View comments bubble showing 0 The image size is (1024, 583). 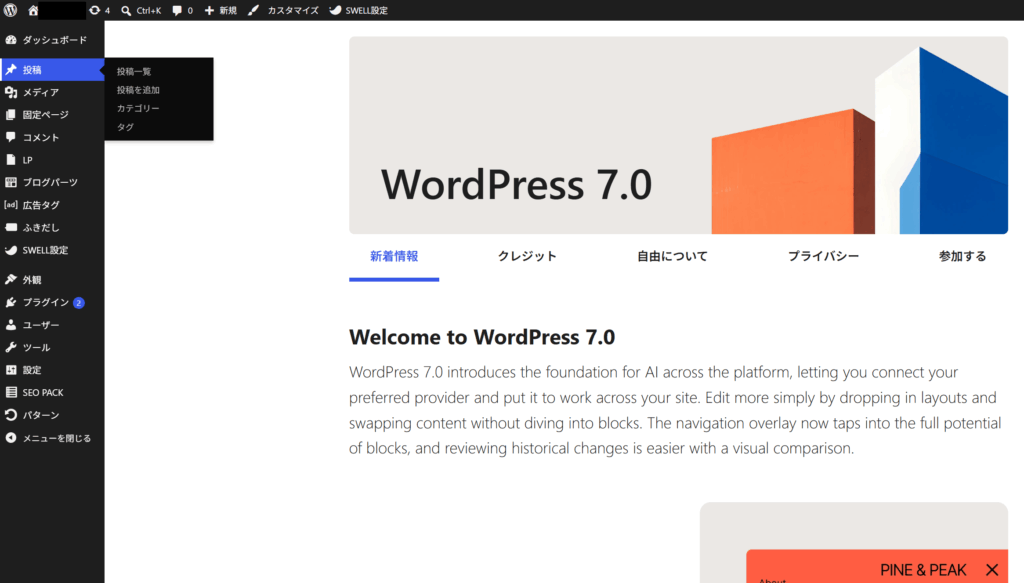pyautogui.click(x=182, y=10)
